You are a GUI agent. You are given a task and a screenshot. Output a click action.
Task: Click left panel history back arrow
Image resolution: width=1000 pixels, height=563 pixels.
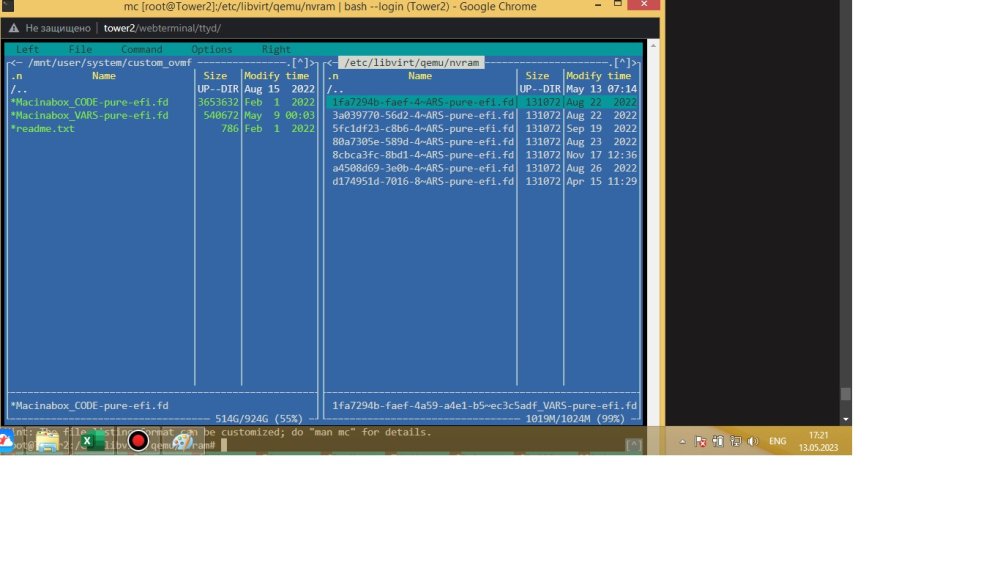click(x=12, y=62)
